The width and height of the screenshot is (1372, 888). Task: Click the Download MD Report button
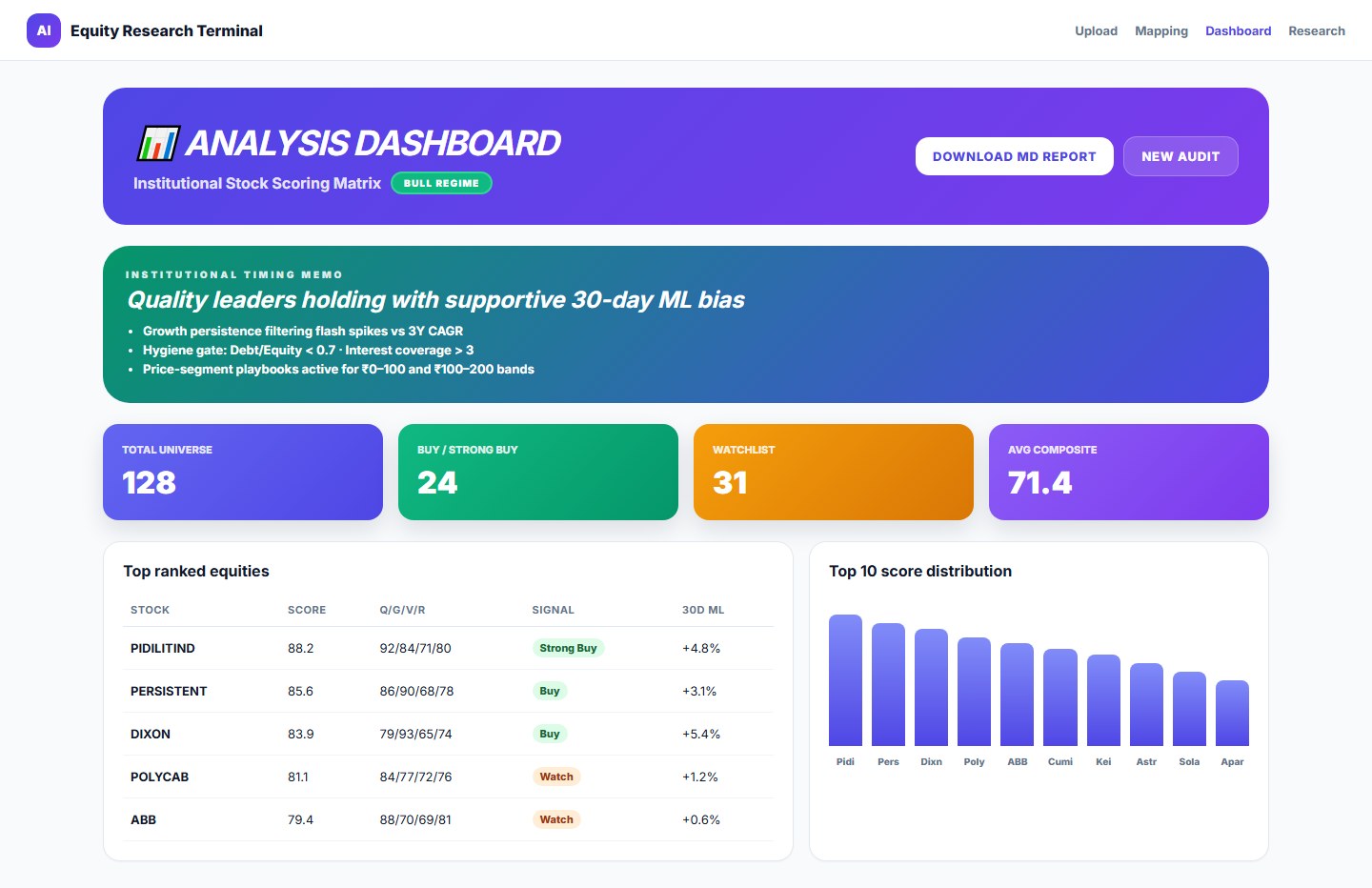(x=1015, y=156)
